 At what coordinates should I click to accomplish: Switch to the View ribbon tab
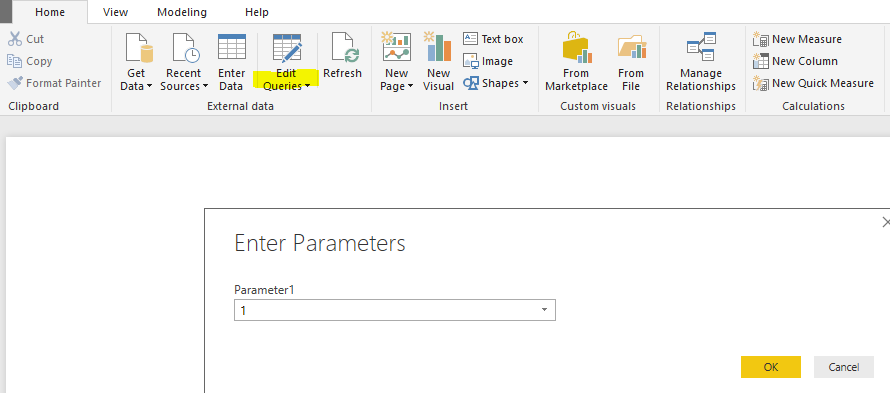click(115, 12)
